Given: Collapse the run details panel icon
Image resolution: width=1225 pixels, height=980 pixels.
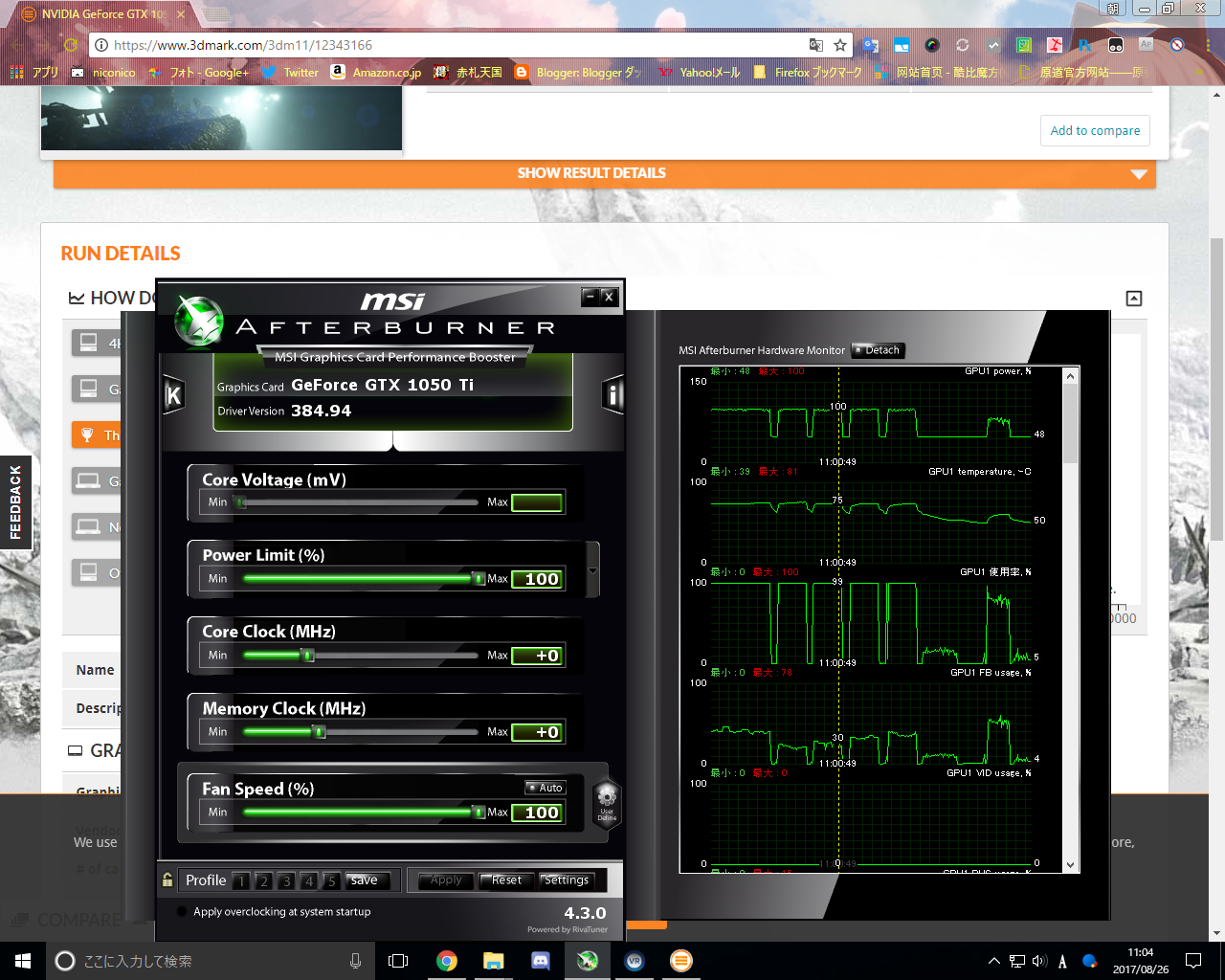Looking at the screenshot, I should (1134, 299).
